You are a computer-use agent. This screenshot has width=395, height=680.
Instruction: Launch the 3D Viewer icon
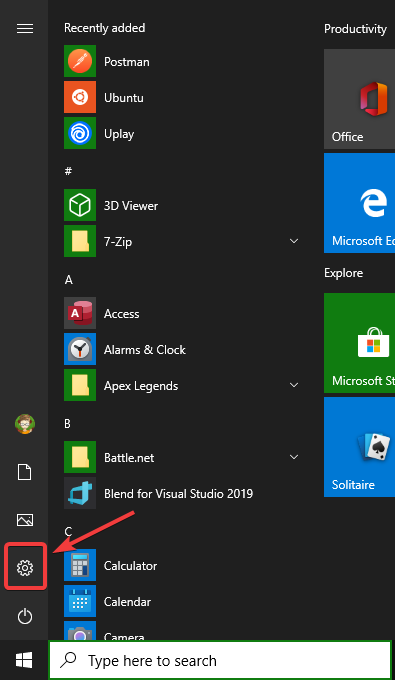point(80,205)
